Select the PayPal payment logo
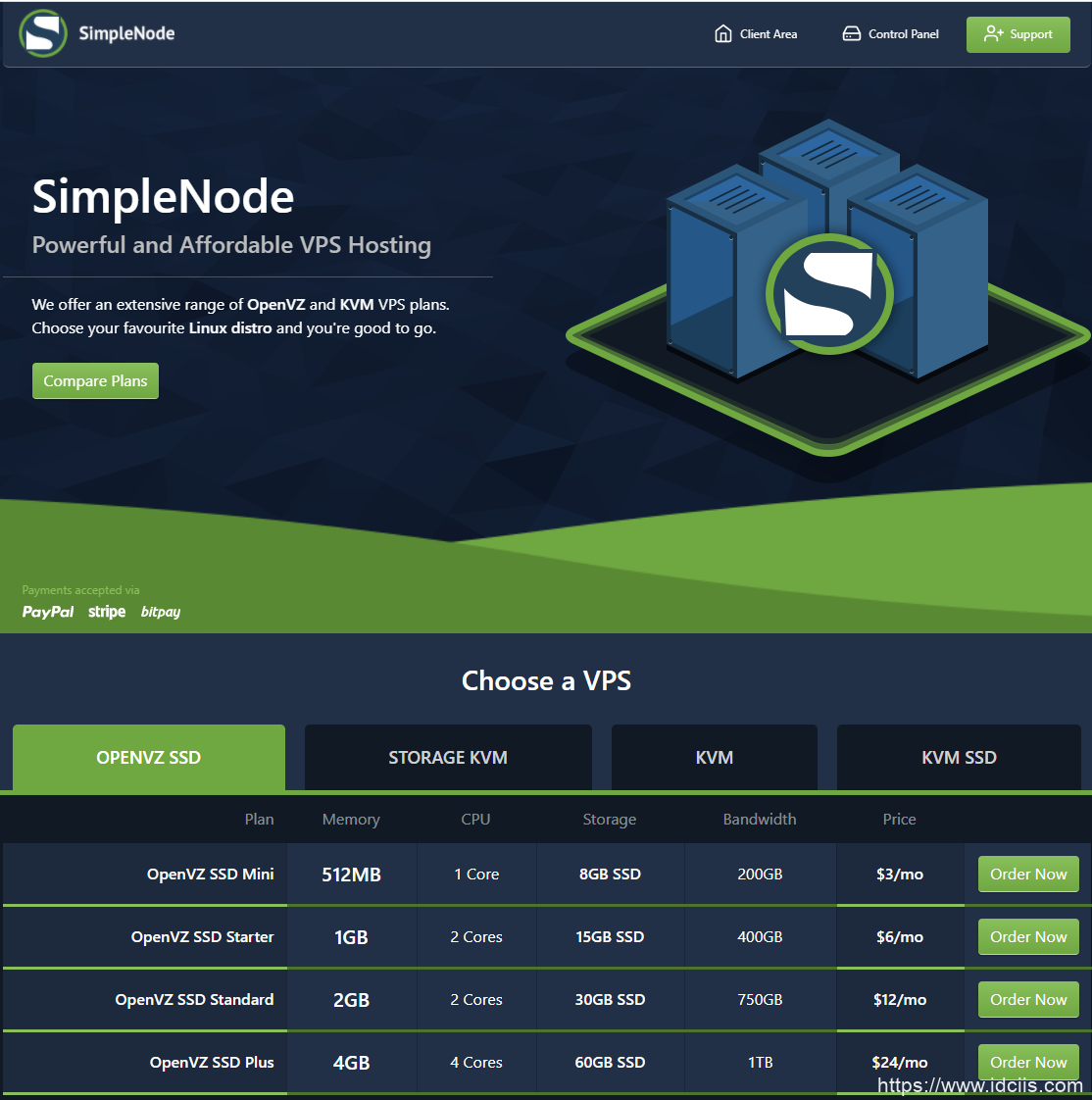This screenshot has width=1092, height=1100. (47, 611)
